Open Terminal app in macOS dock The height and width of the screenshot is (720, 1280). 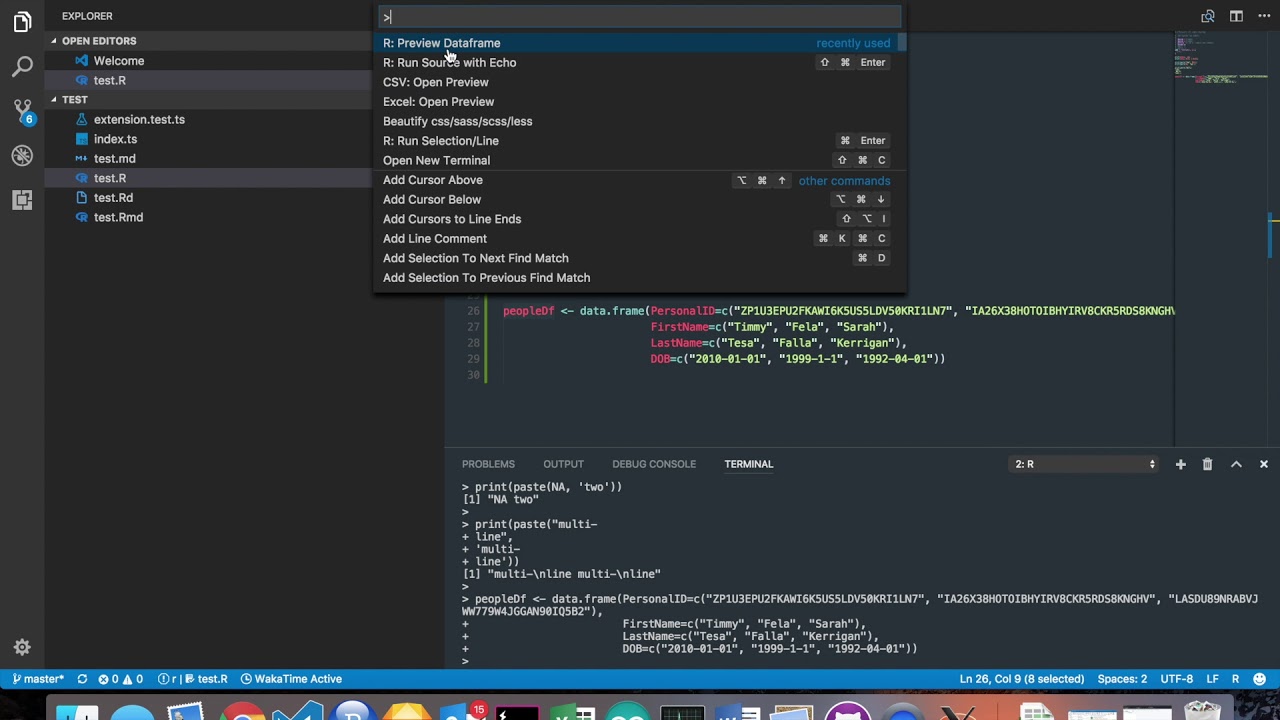(517, 715)
